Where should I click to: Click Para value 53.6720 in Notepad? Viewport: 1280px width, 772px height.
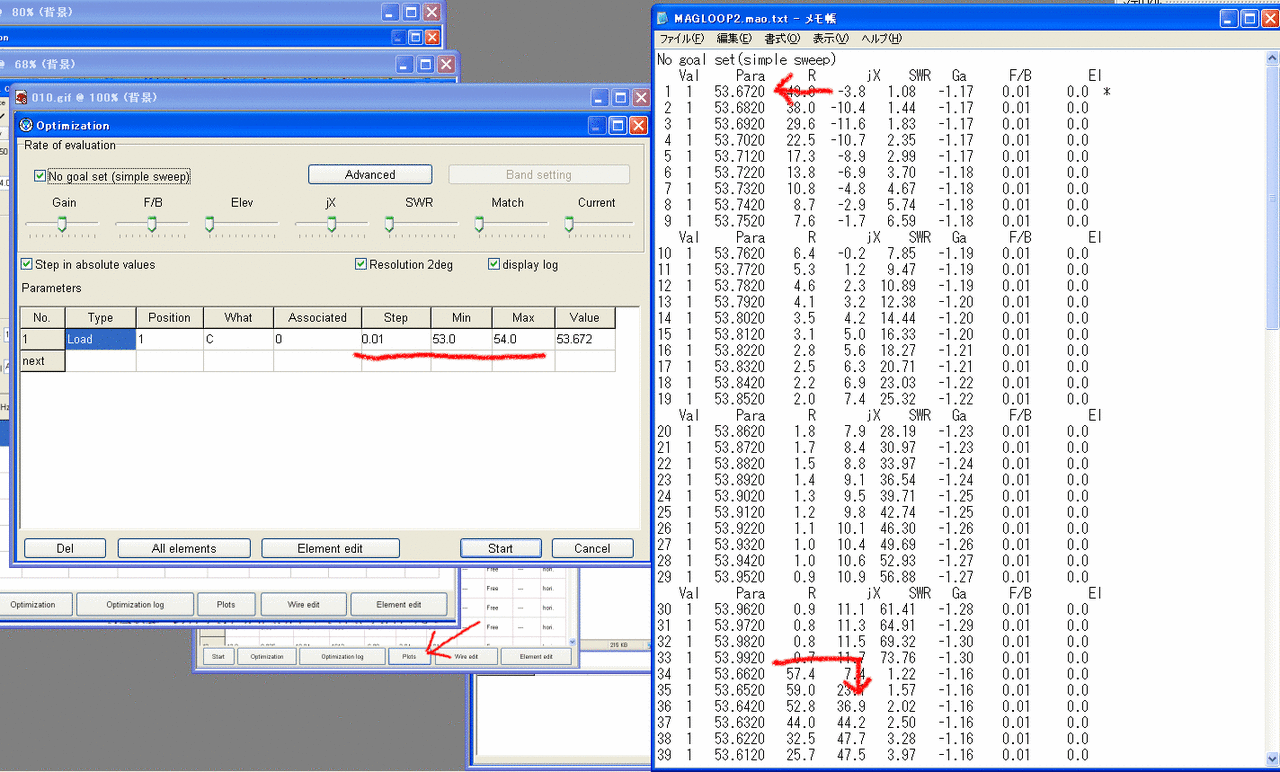click(x=740, y=92)
